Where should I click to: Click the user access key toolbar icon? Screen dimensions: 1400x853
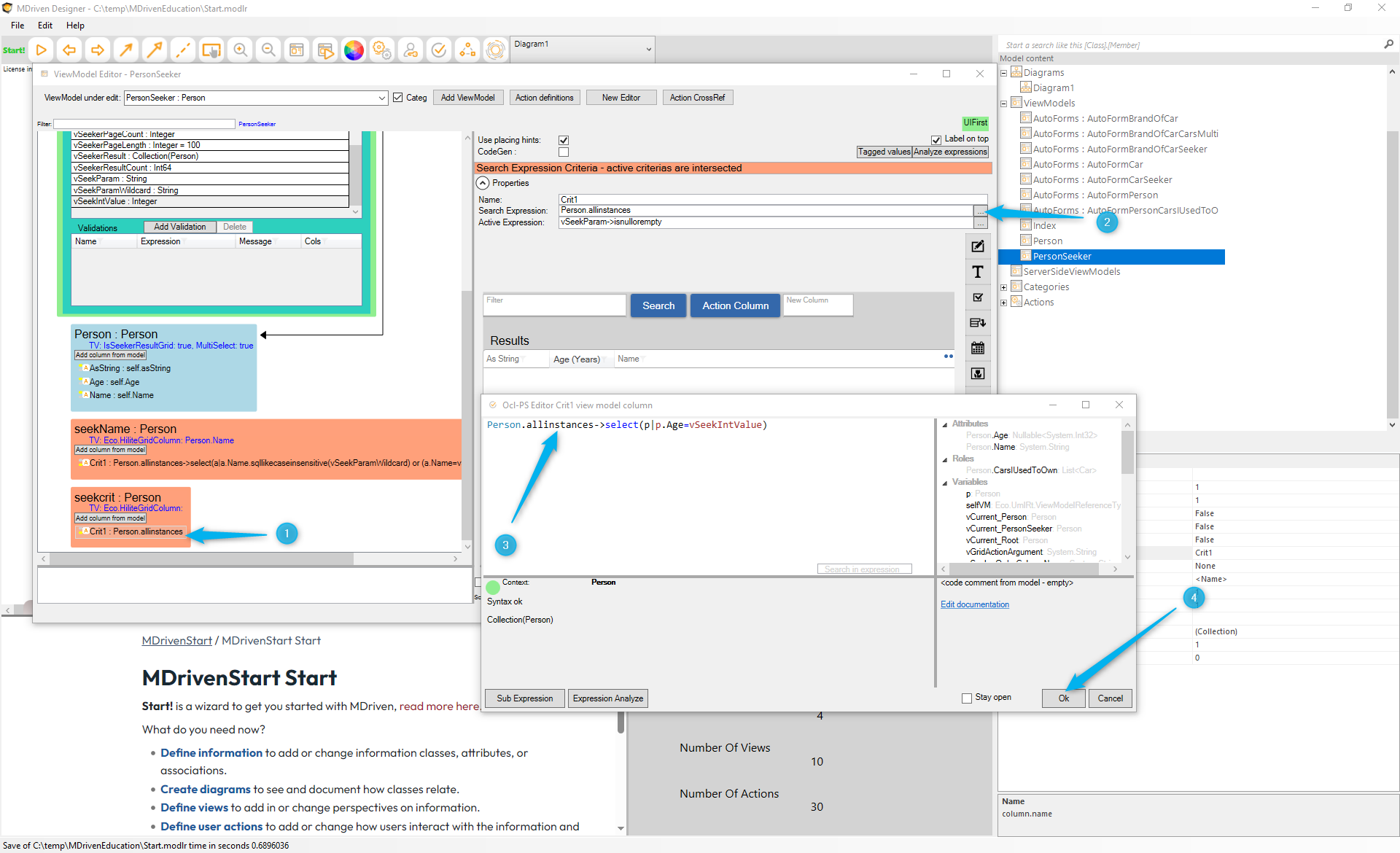pyautogui.click(x=411, y=50)
